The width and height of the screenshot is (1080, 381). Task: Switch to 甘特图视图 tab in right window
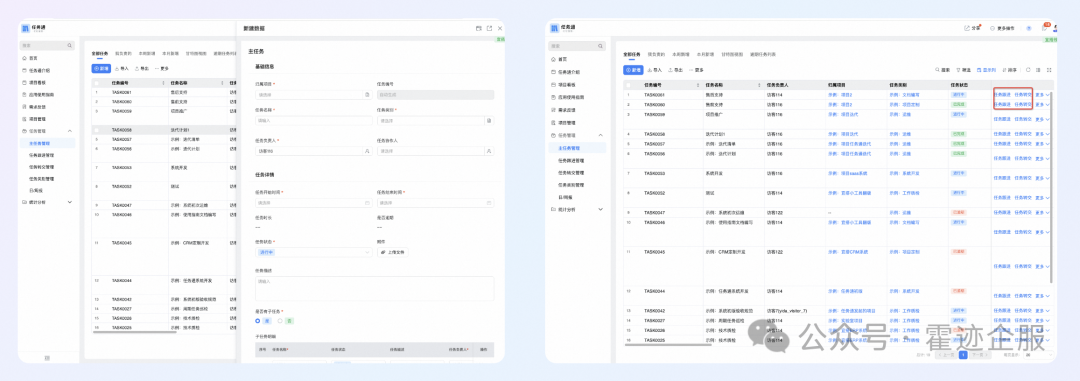[x=731, y=53]
